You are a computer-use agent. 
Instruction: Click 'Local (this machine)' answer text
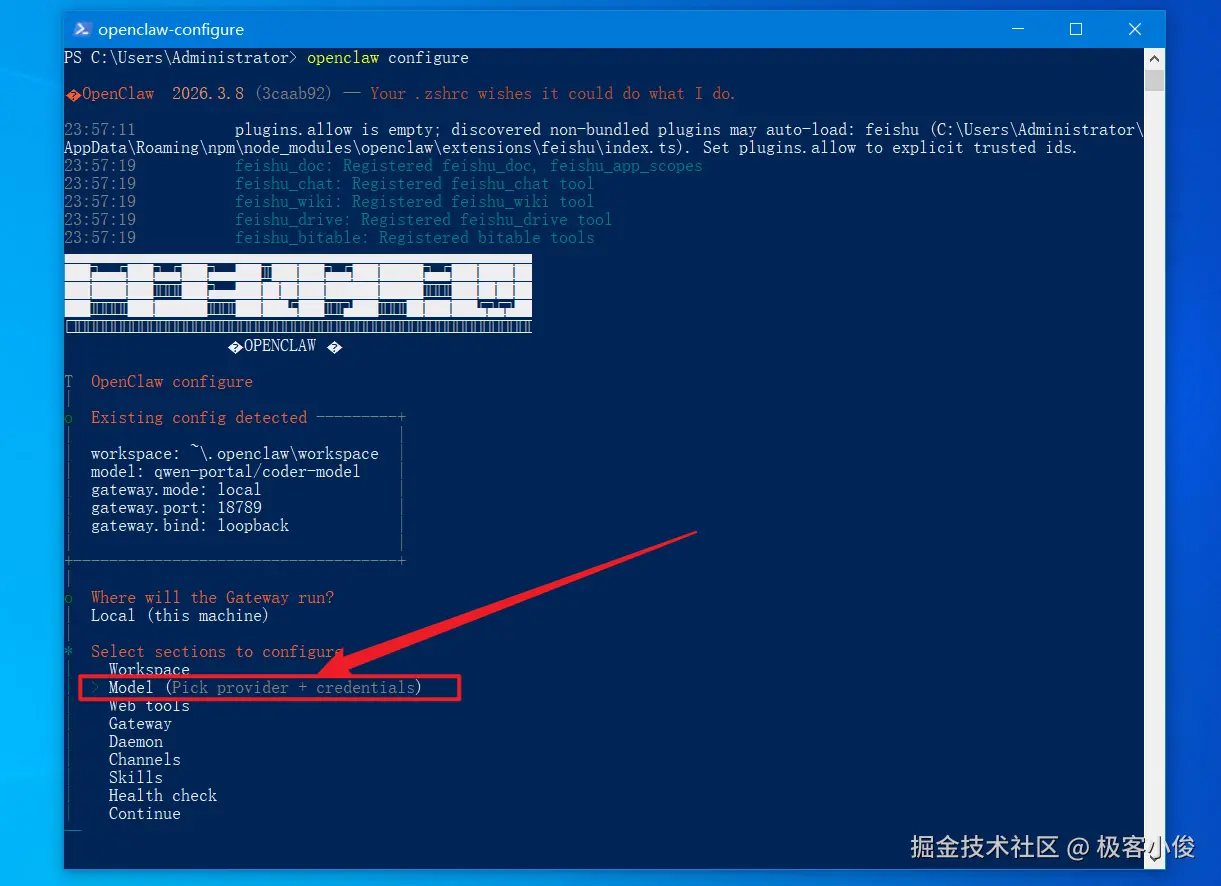[x=180, y=615]
